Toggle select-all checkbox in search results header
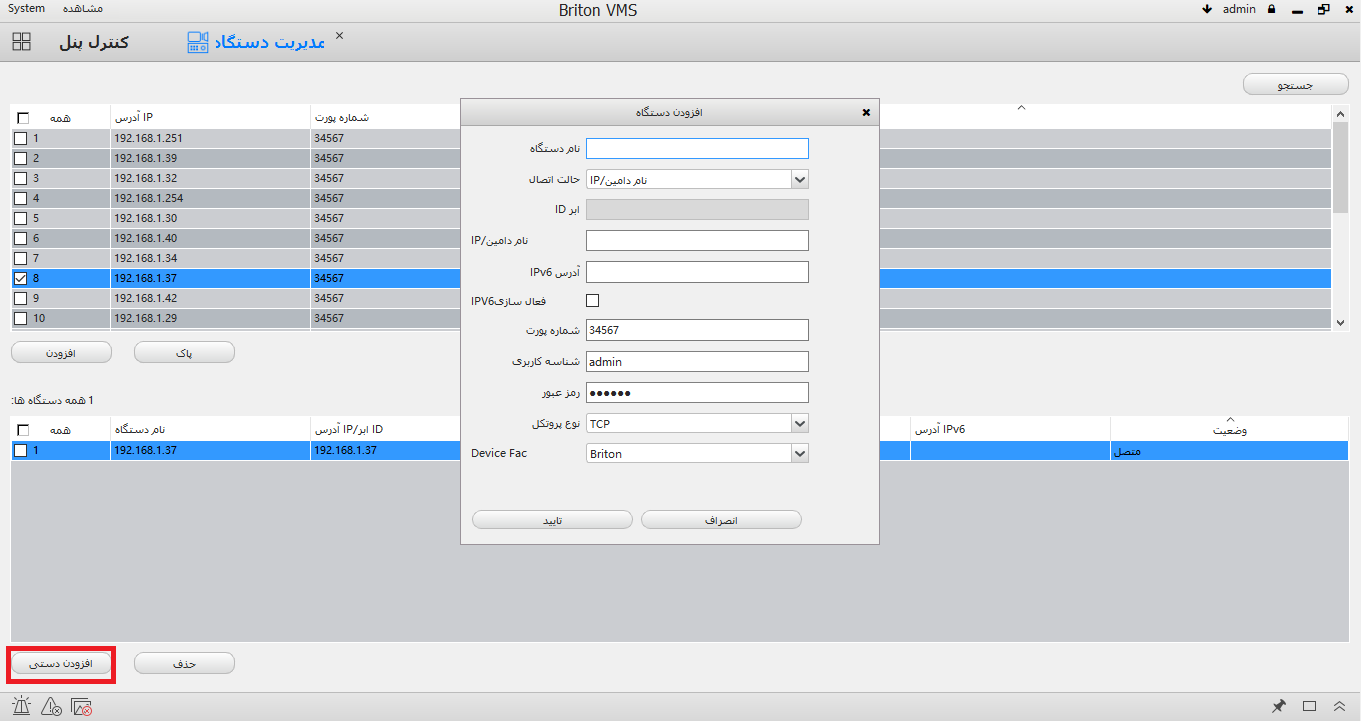The height and width of the screenshot is (721, 1361). tap(22, 118)
